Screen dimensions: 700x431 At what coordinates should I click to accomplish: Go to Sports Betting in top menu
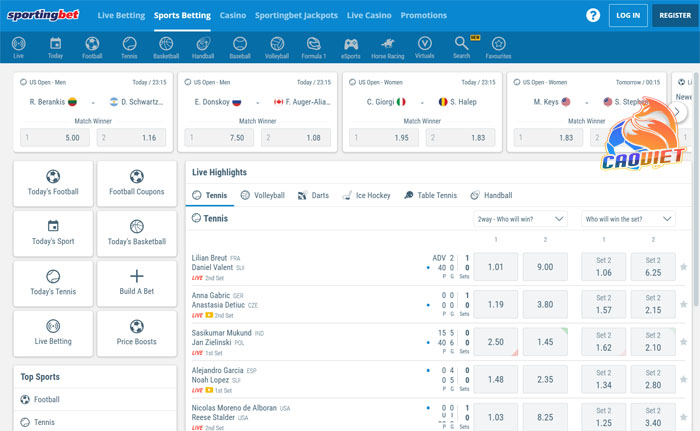tap(182, 15)
